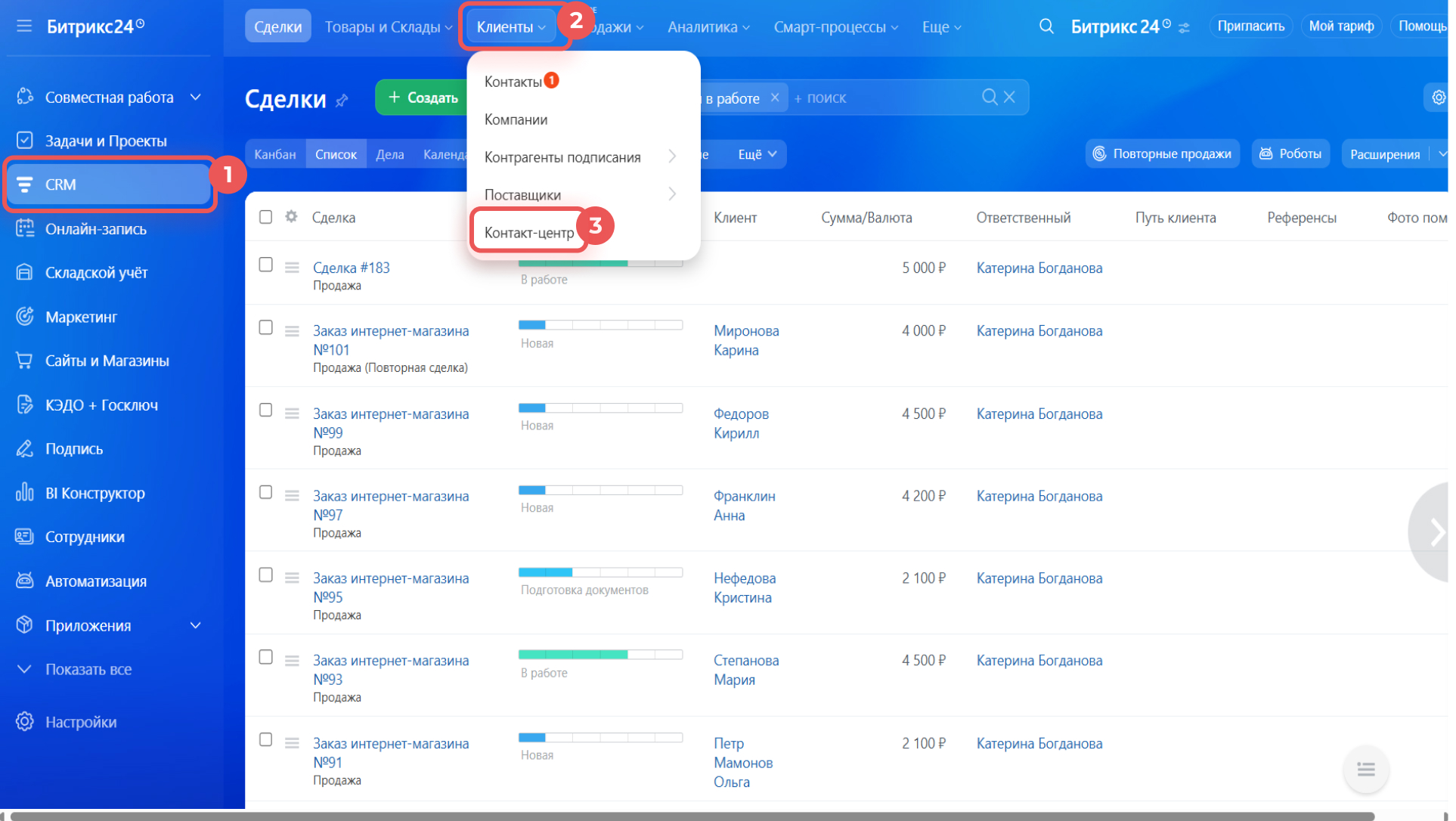Click the row menu icon for Сделка #183
This screenshot has width=1456, height=821.
[x=292, y=267]
